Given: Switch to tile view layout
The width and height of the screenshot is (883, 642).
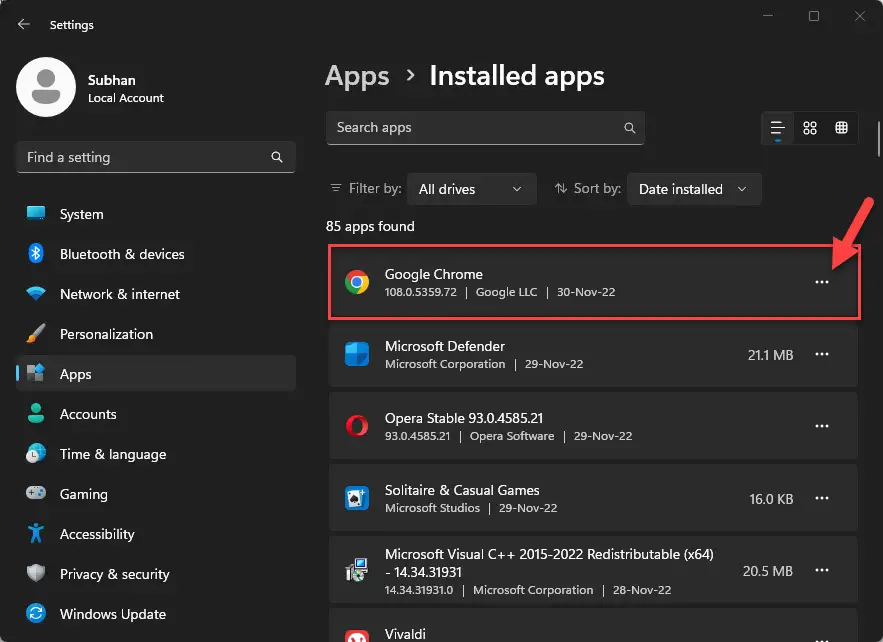Looking at the screenshot, I should coord(841,128).
